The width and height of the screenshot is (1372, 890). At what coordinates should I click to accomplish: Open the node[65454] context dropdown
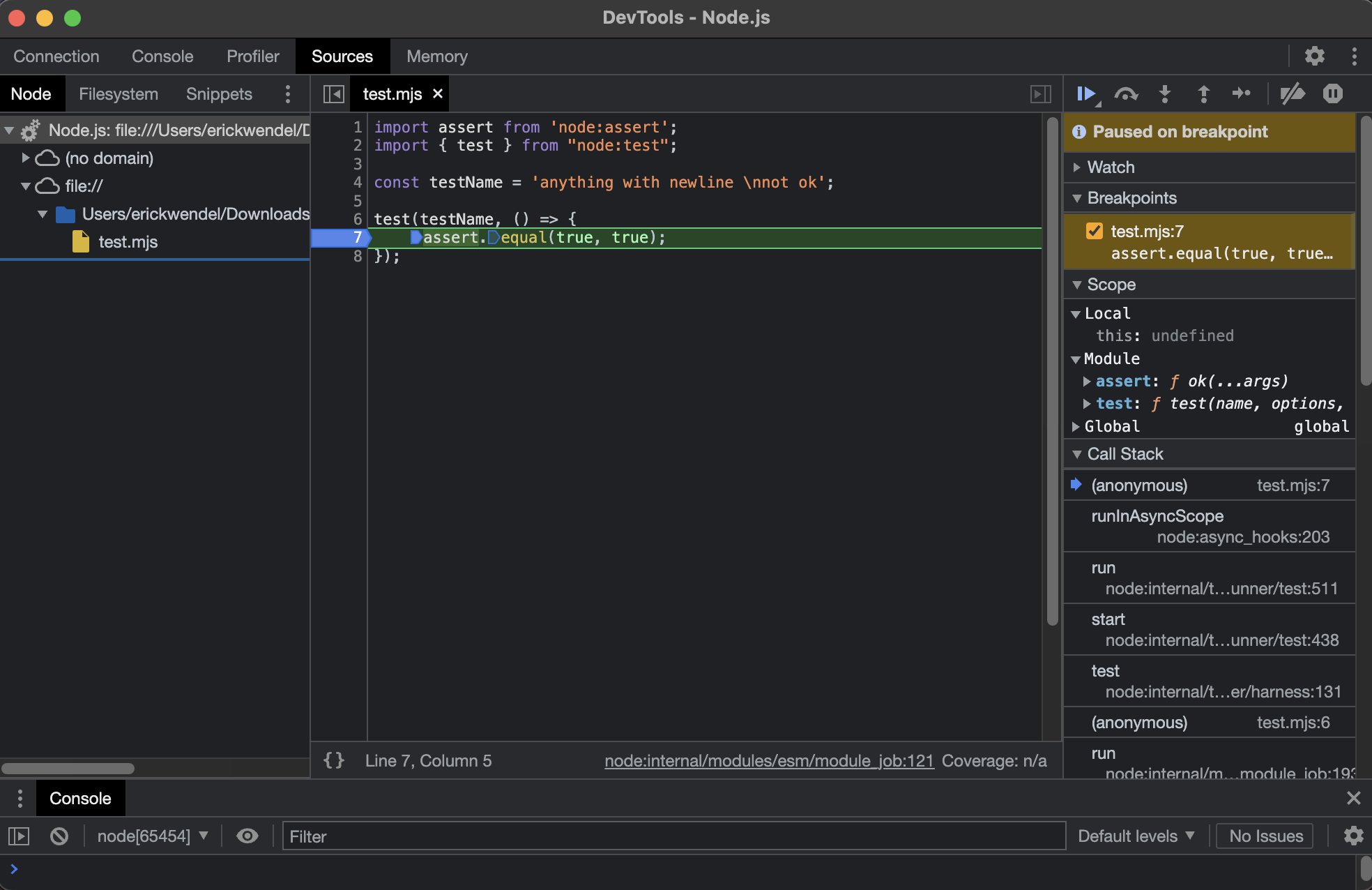click(x=153, y=836)
